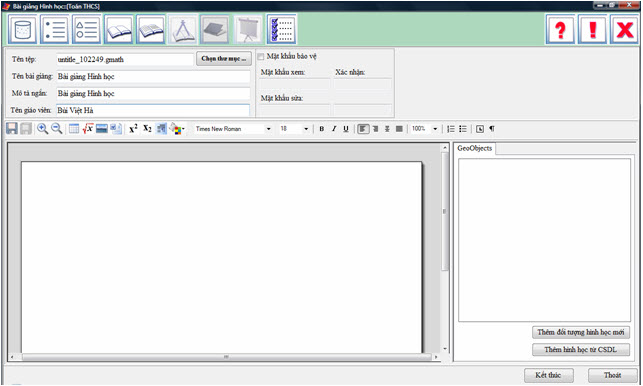Enable the Mật khẩu bảo vệ checkbox
This screenshot has width=643, height=386.
tap(261, 57)
